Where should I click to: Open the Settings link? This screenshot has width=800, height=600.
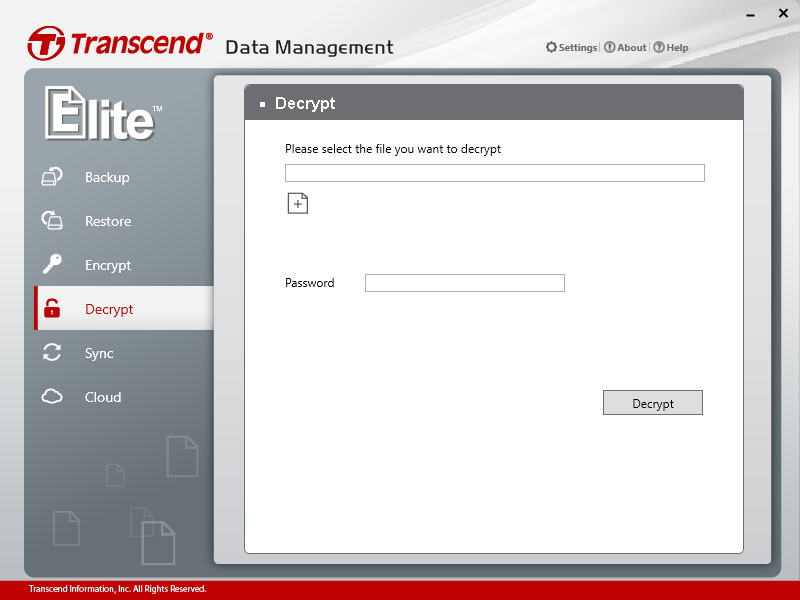[x=577, y=47]
